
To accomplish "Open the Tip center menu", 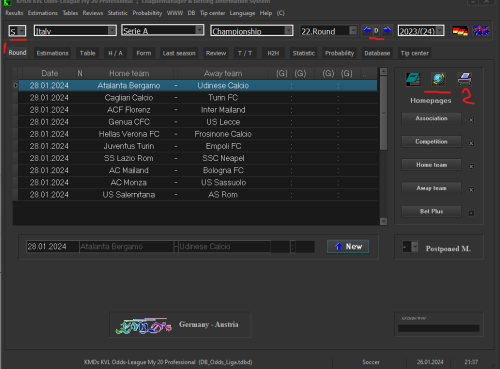I will coord(212,13).
